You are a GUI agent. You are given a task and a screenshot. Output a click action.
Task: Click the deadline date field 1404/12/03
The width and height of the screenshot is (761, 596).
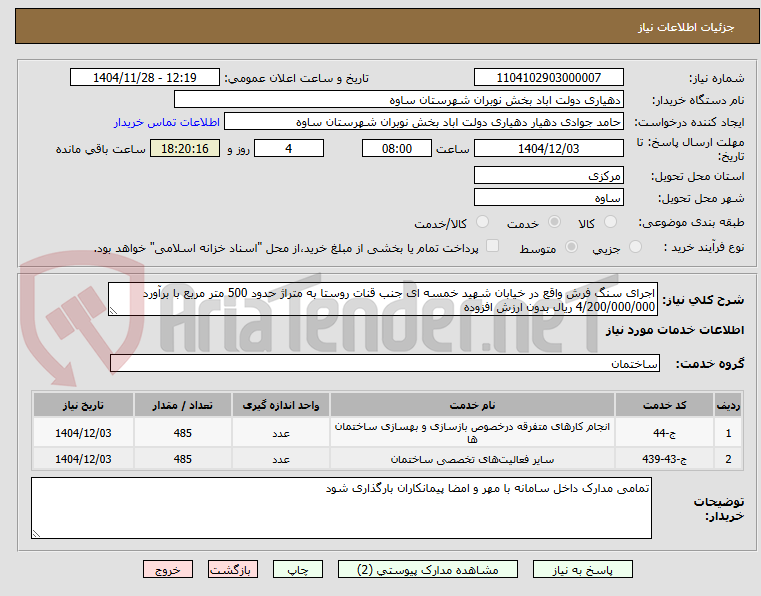(x=548, y=149)
